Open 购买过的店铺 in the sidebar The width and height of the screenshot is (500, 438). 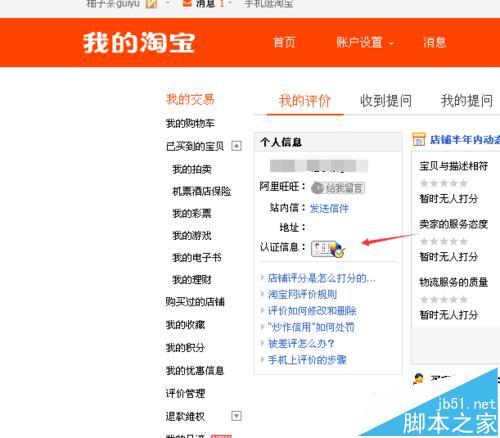pos(195,302)
